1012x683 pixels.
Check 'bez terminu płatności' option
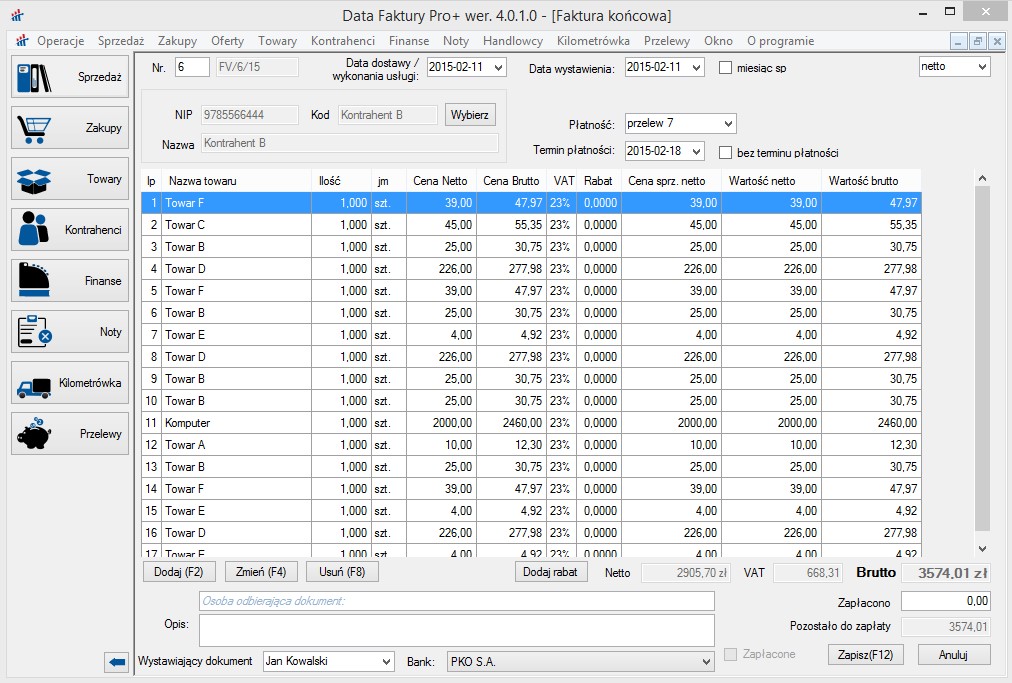click(x=726, y=152)
